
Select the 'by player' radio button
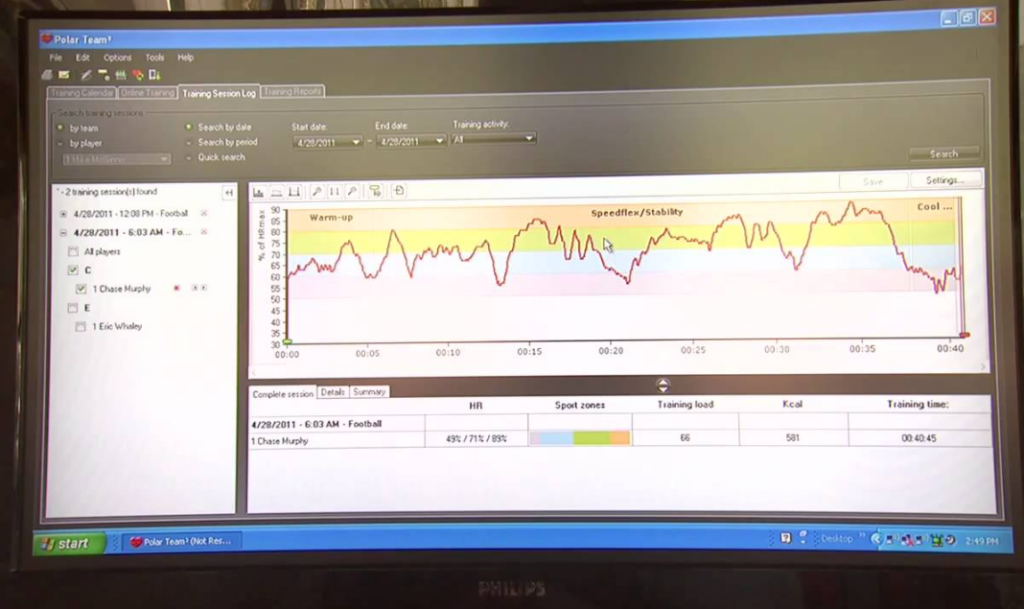[x=60, y=144]
